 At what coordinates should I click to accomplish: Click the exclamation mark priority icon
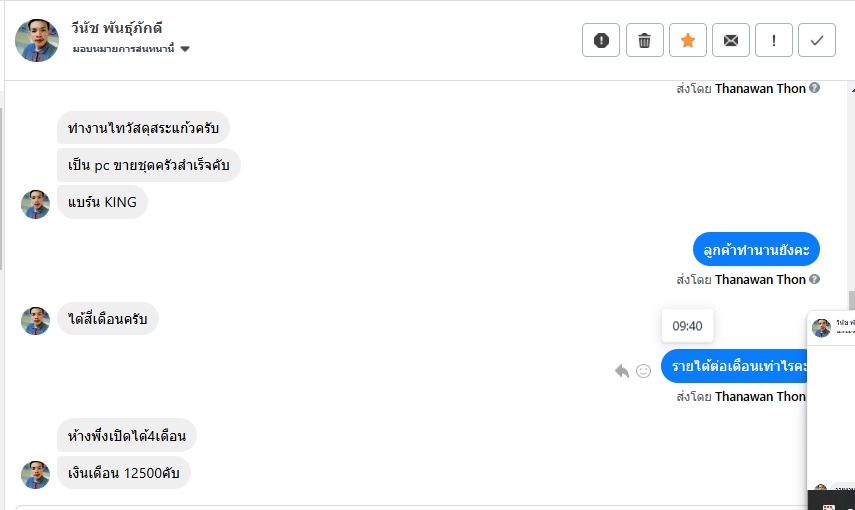pyautogui.click(x=773, y=40)
